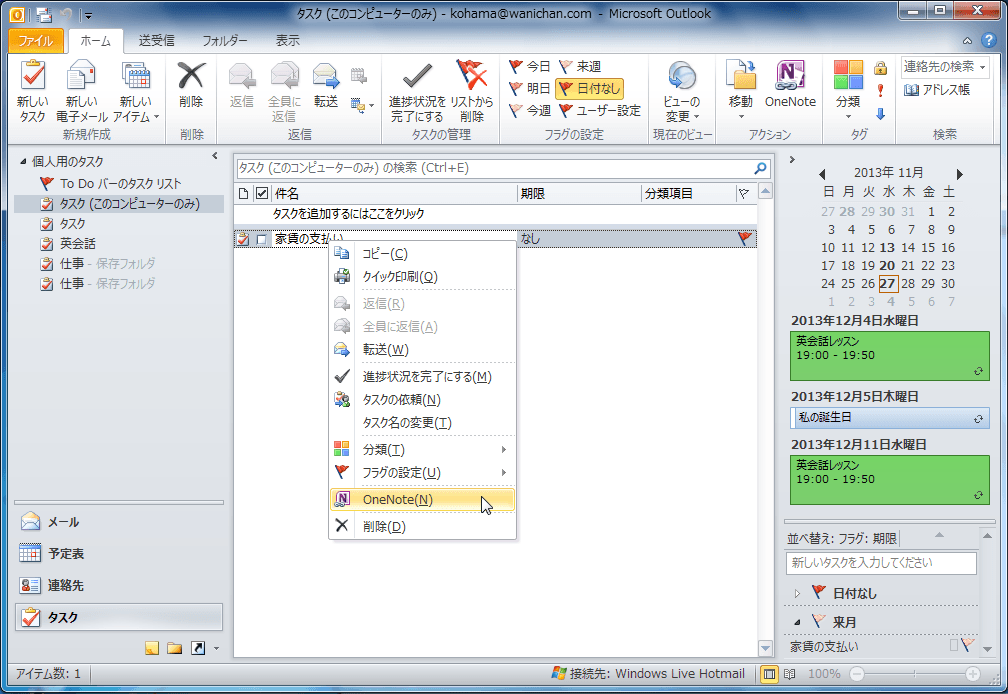Open the Move (移動) dropdown
The height and width of the screenshot is (694, 1008).
740,90
